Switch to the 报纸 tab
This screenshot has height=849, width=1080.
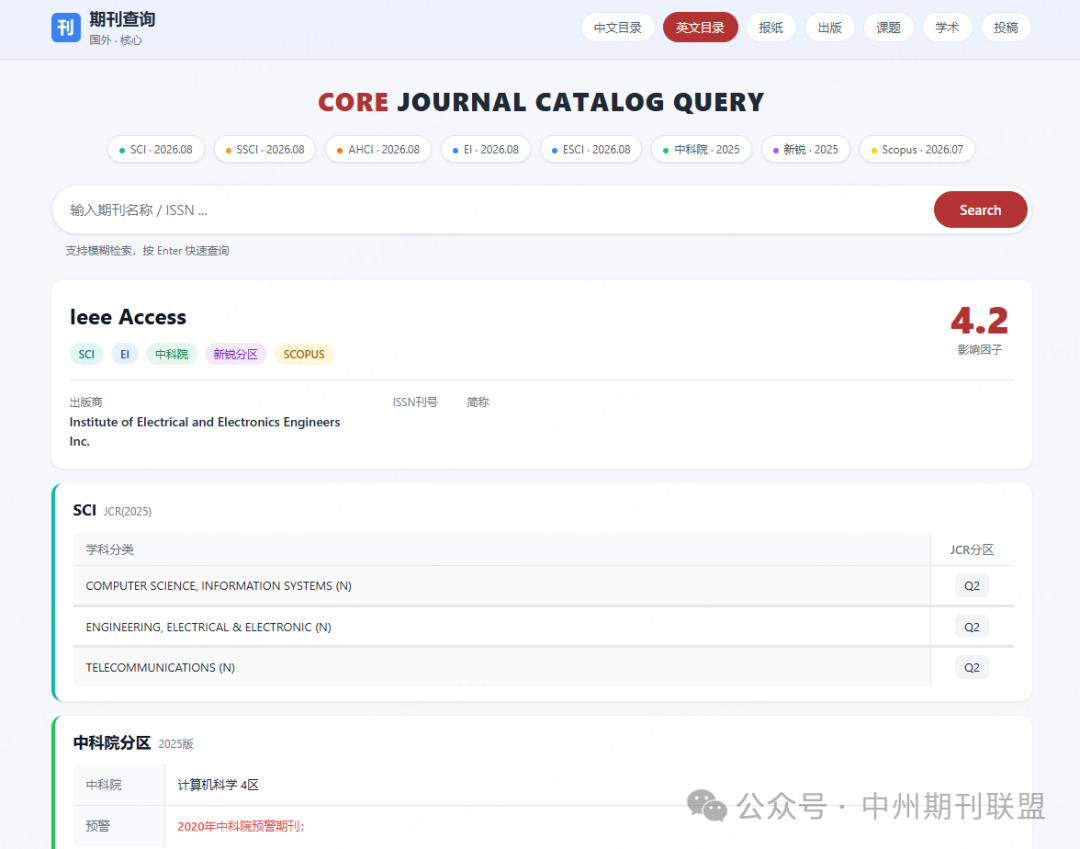[x=771, y=28]
